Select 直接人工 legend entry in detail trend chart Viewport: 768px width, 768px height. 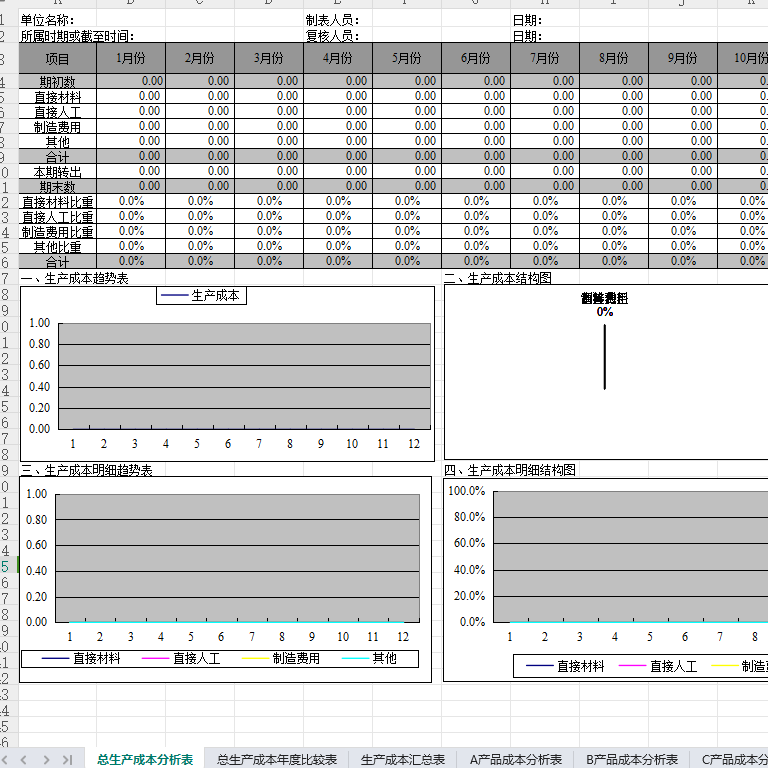coord(181,658)
